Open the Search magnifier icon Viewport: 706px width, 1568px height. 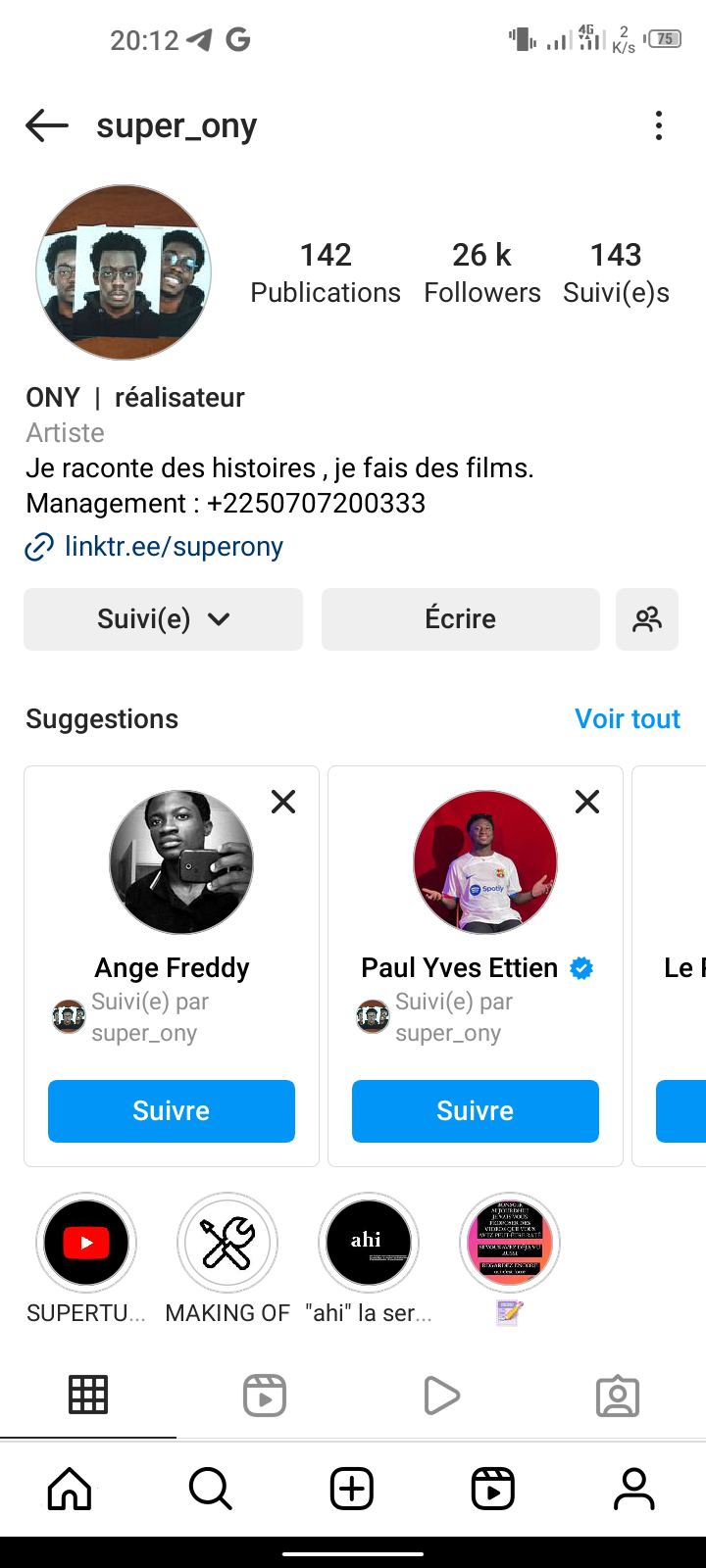(x=211, y=1490)
